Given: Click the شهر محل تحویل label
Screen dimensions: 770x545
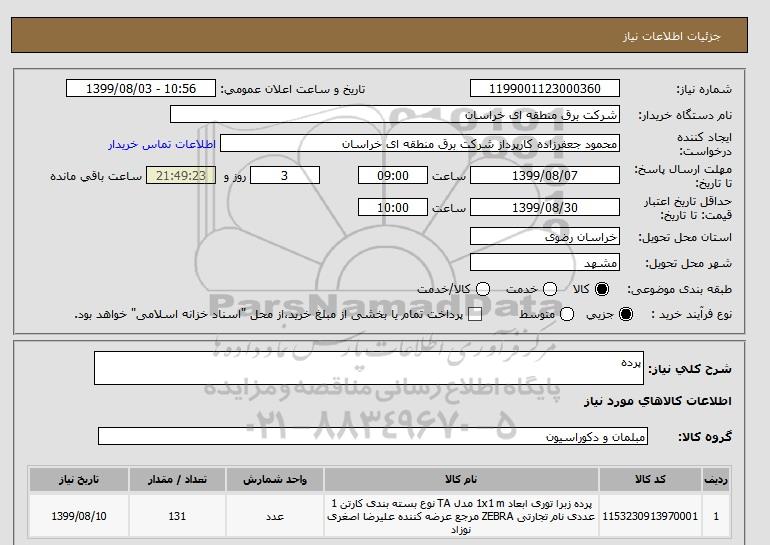Looking at the screenshot, I should [x=688, y=263].
